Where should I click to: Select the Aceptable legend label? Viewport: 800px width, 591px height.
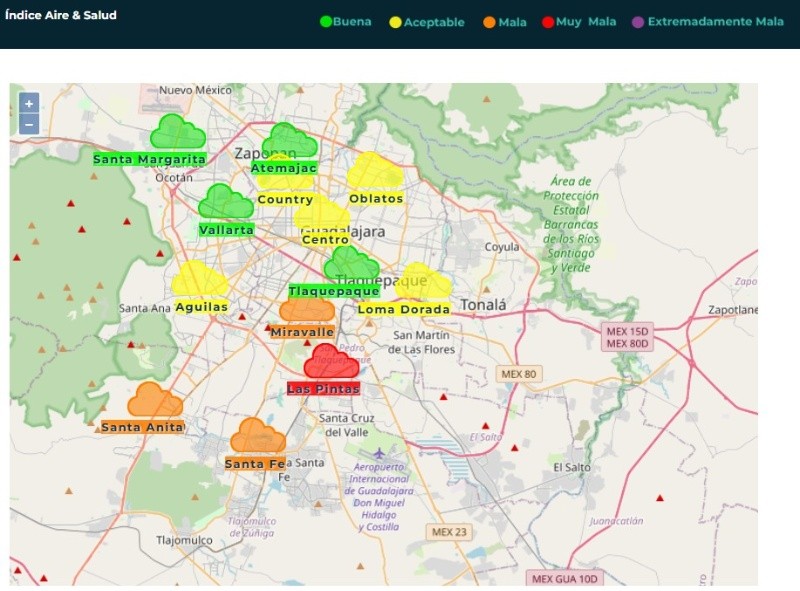[x=434, y=22]
